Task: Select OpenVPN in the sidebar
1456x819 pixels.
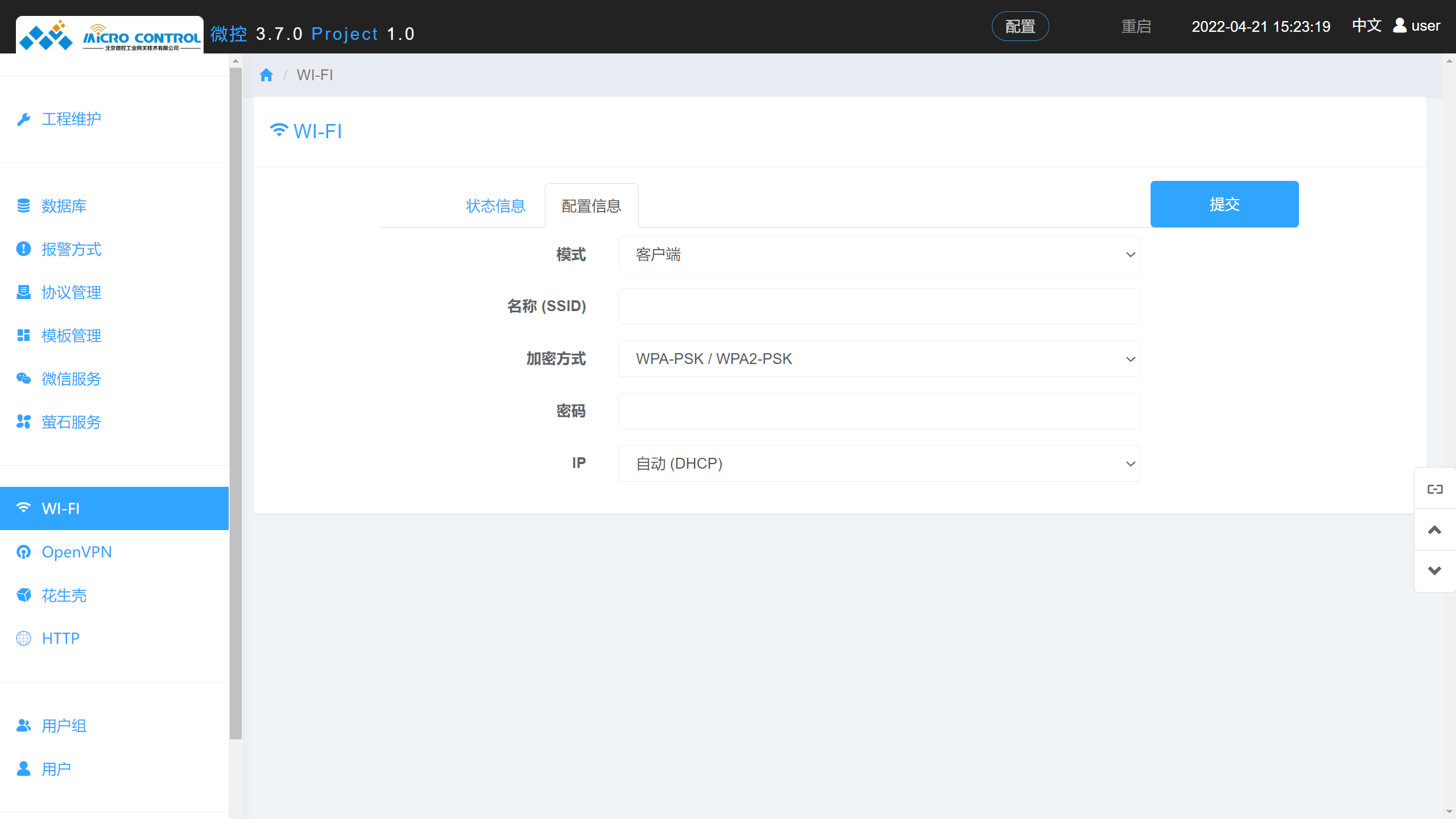Action: click(77, 552)
